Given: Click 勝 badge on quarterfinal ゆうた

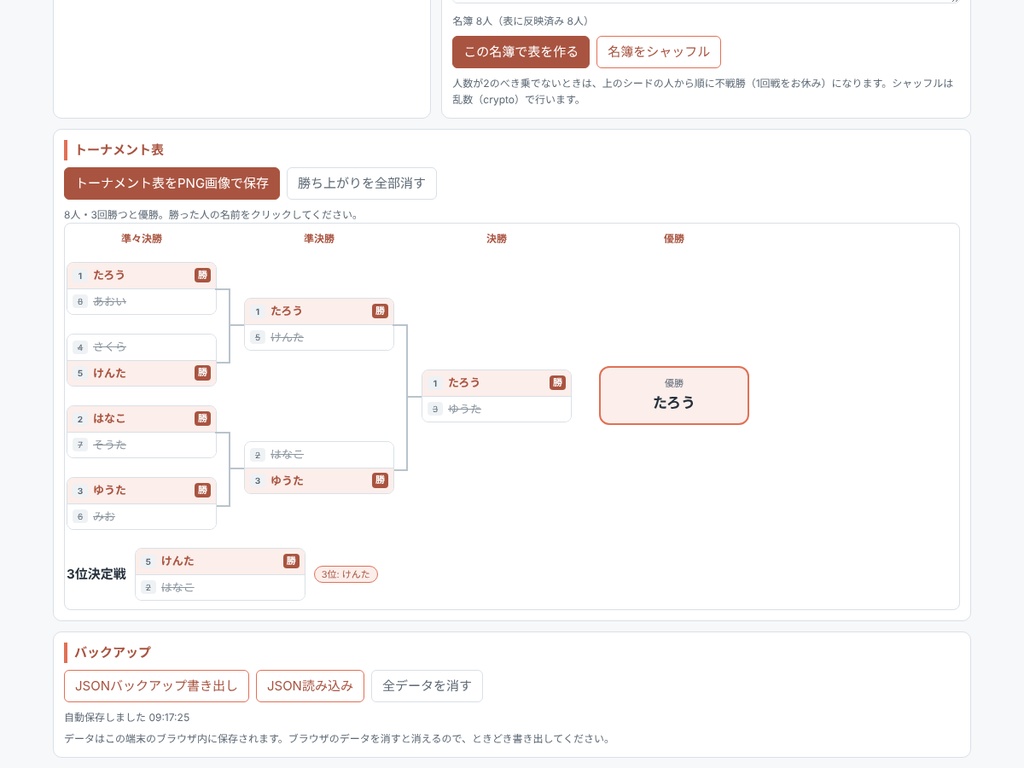Looking at the screenshot, I should [x=202, y=490].
